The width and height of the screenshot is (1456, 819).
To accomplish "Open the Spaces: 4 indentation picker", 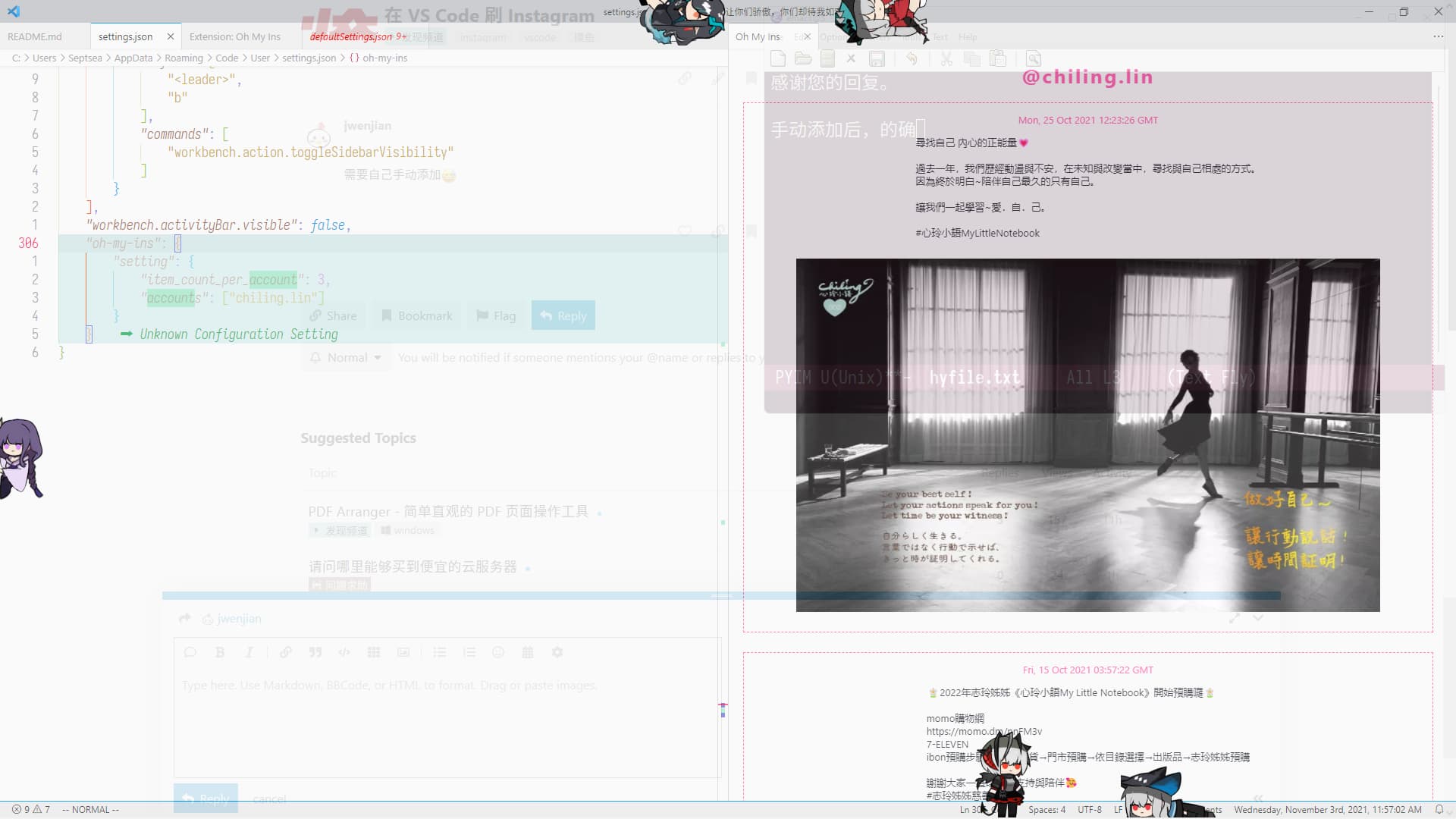I will (1046, 809).
